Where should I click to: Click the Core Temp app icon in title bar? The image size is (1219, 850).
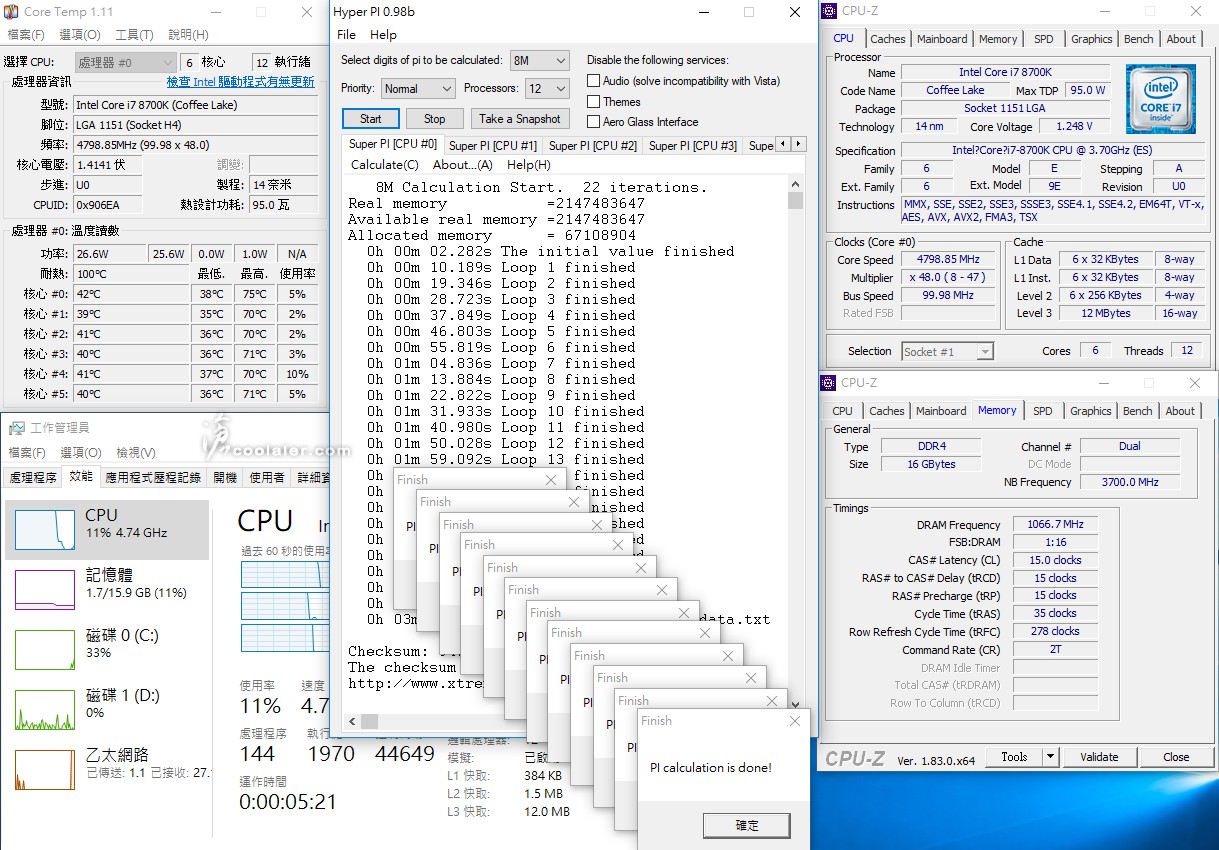12,12
